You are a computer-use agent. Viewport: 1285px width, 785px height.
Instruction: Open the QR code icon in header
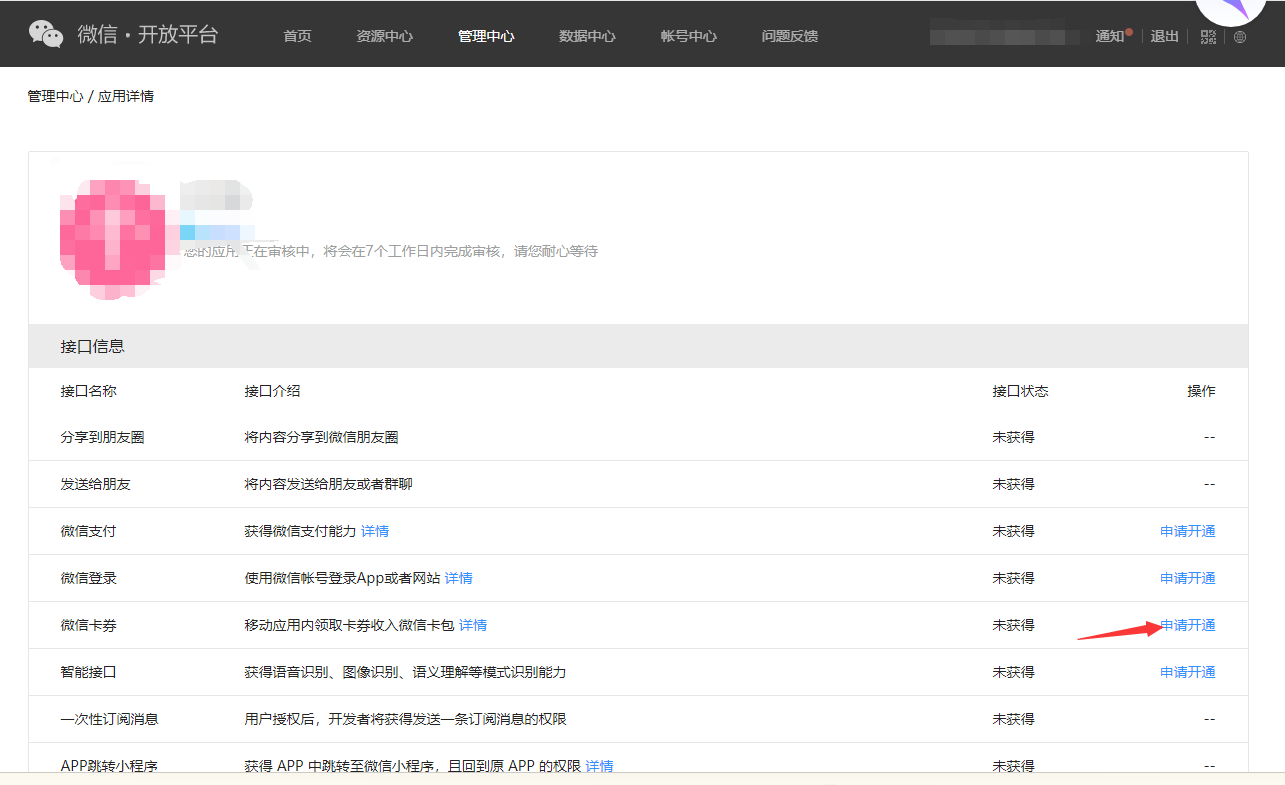click(x=1208, y=37)
